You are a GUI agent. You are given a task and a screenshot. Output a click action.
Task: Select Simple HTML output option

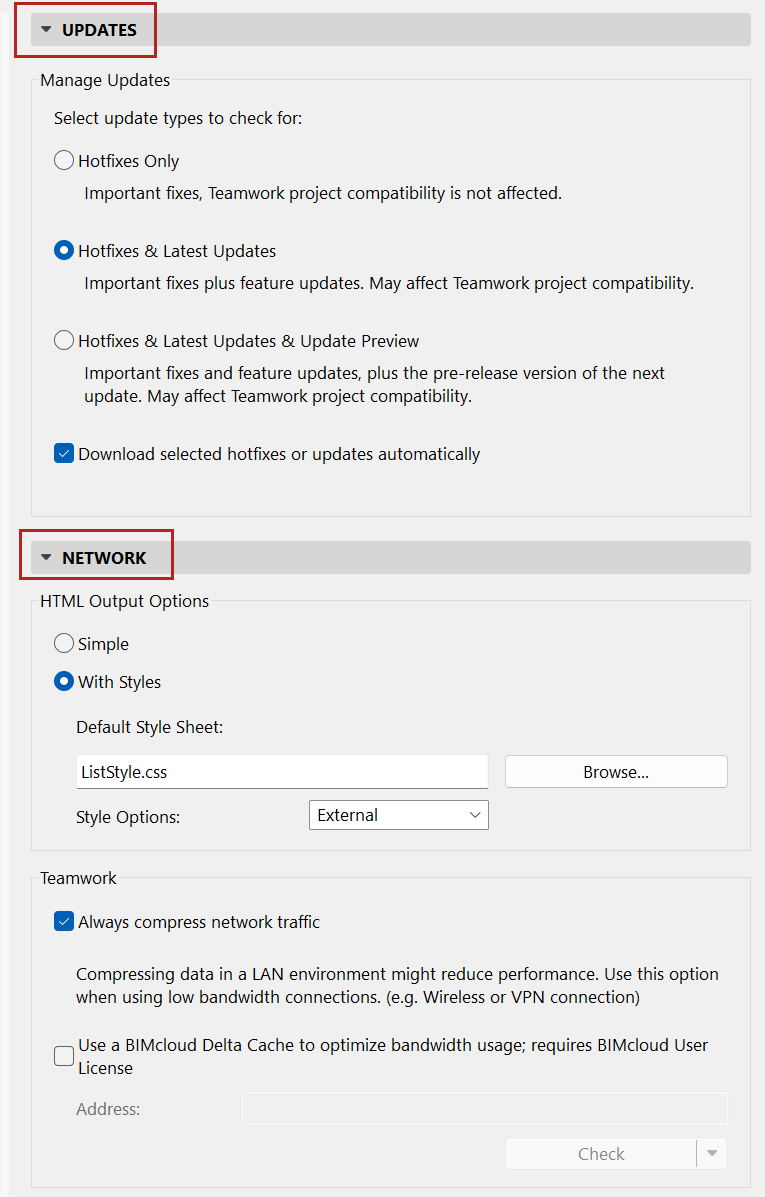[64, 644]
